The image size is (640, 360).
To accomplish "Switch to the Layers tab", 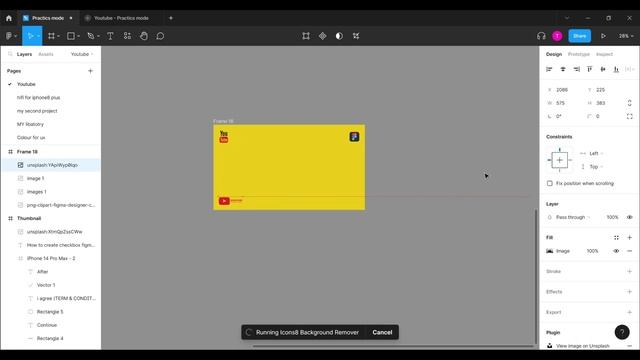I will [24, 54].
